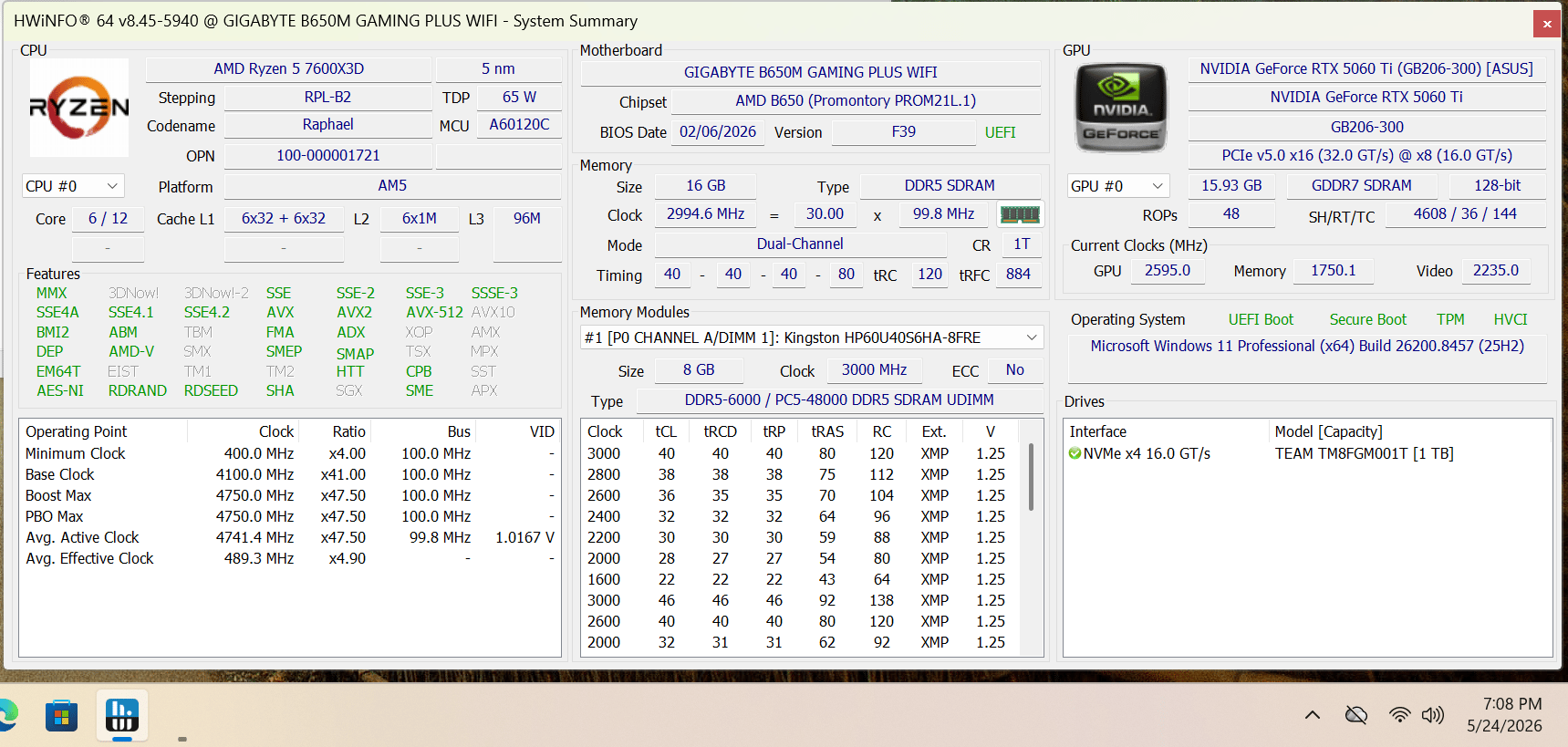Image resolution: width=1568 pixels, height=747 pixels.
Task: Click the Video clock 2235.0
Action: coord(1496,271)
